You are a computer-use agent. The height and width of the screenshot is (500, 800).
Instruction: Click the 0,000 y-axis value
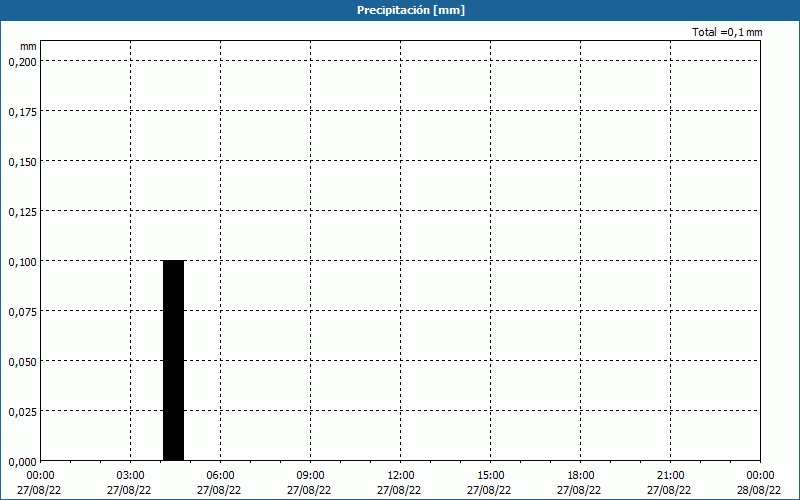tap(23, 462)
